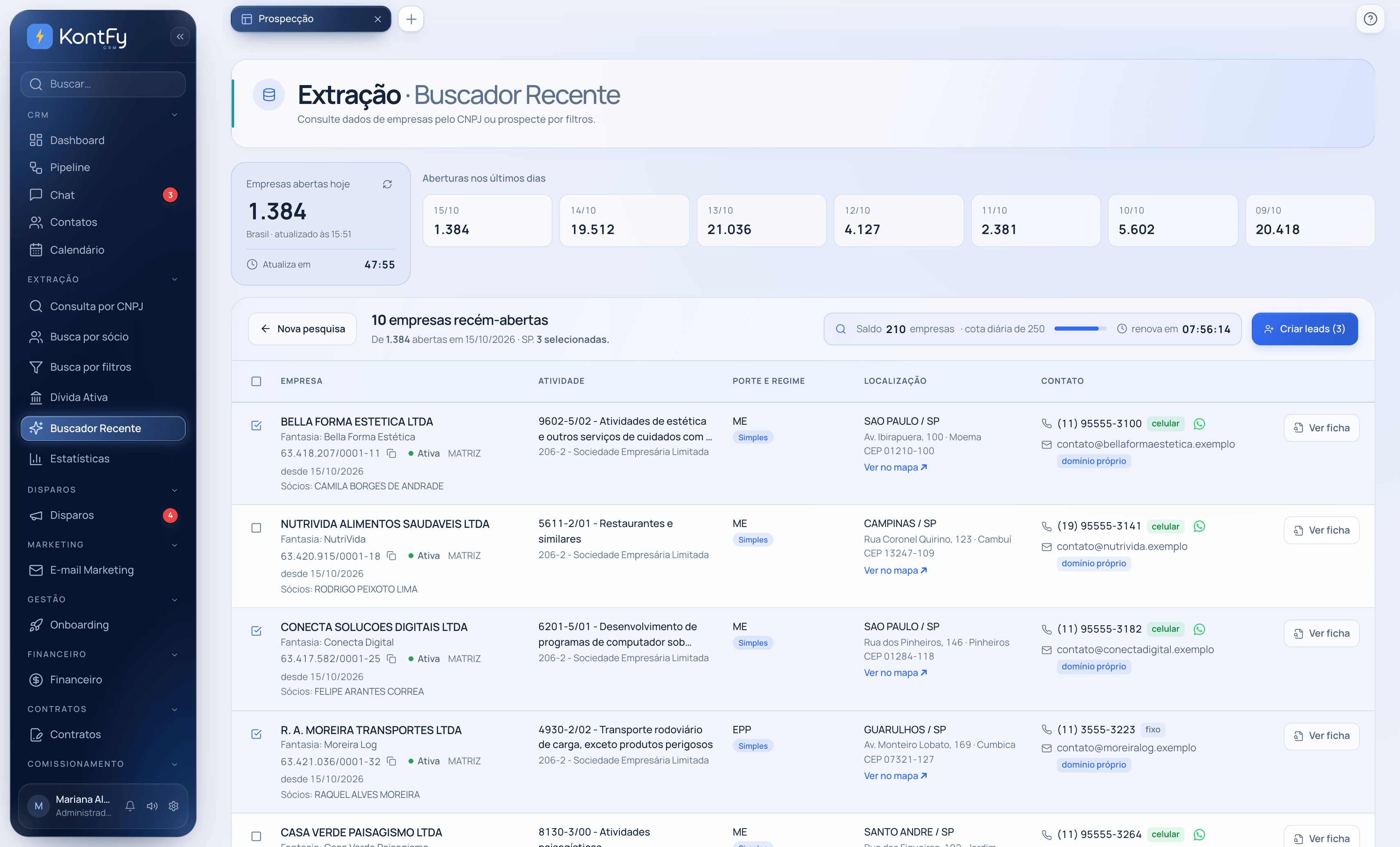
Task: Copy CNPJ 63.418.207/0001-11 with the copy icon
Action: pos(391,453)
